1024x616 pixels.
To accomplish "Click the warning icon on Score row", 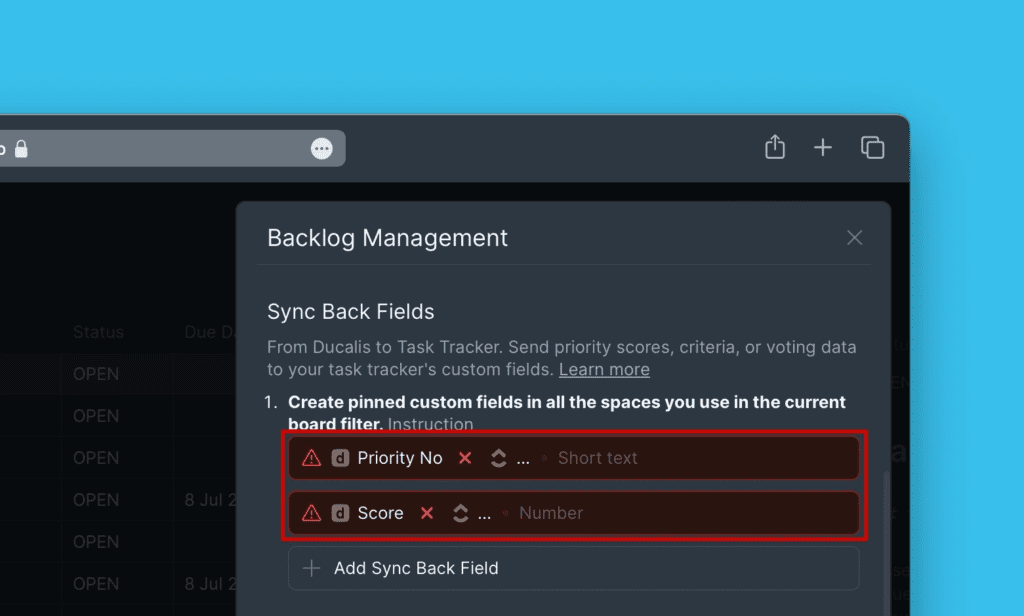I will click(x=312, y=513).
